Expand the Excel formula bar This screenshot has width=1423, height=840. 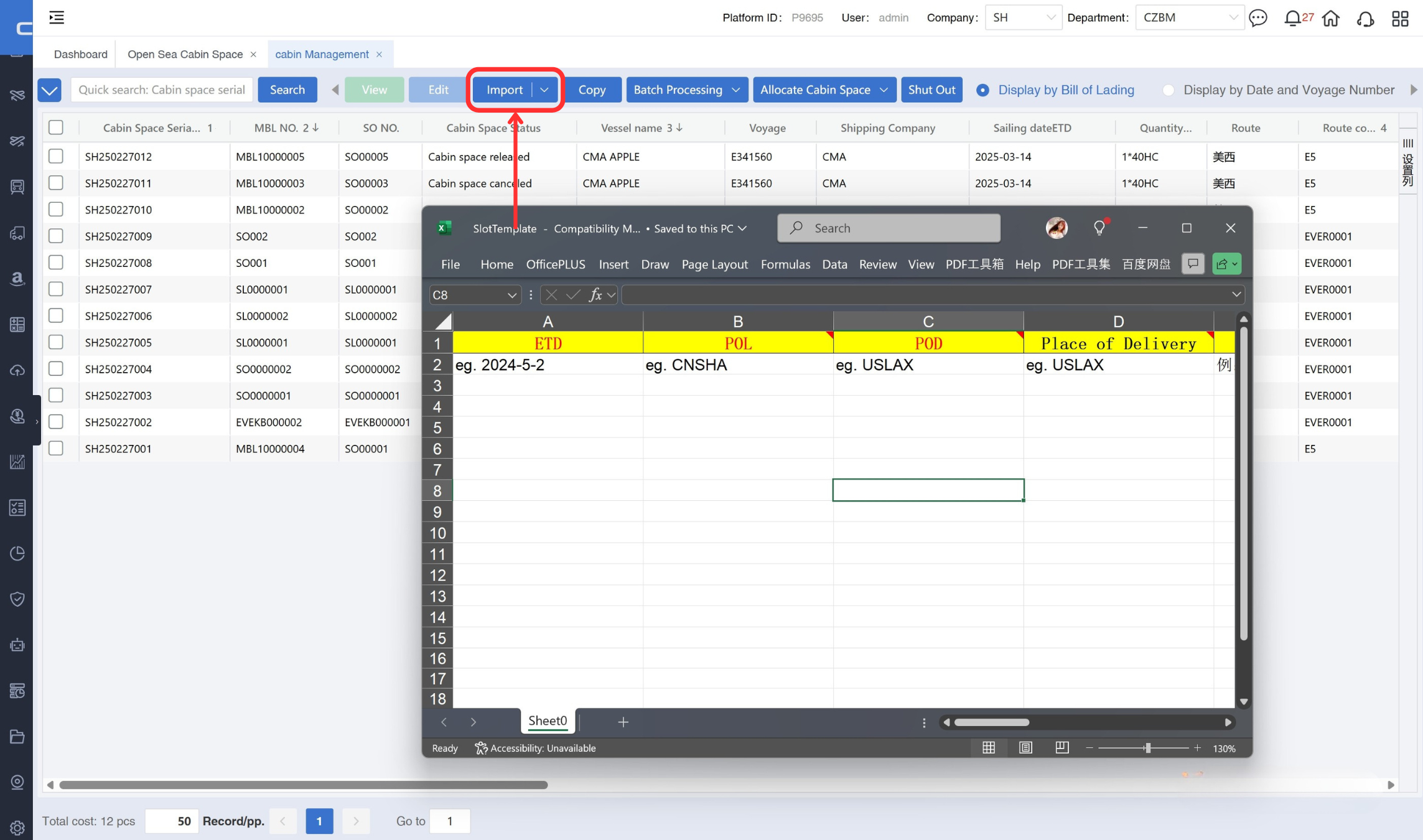click(x=1236, y=294)
